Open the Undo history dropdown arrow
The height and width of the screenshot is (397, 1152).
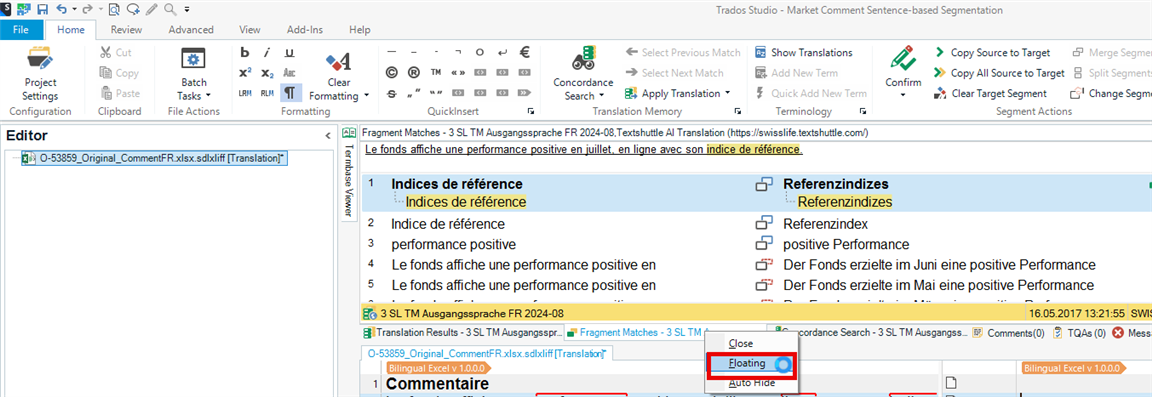(73, 10)
